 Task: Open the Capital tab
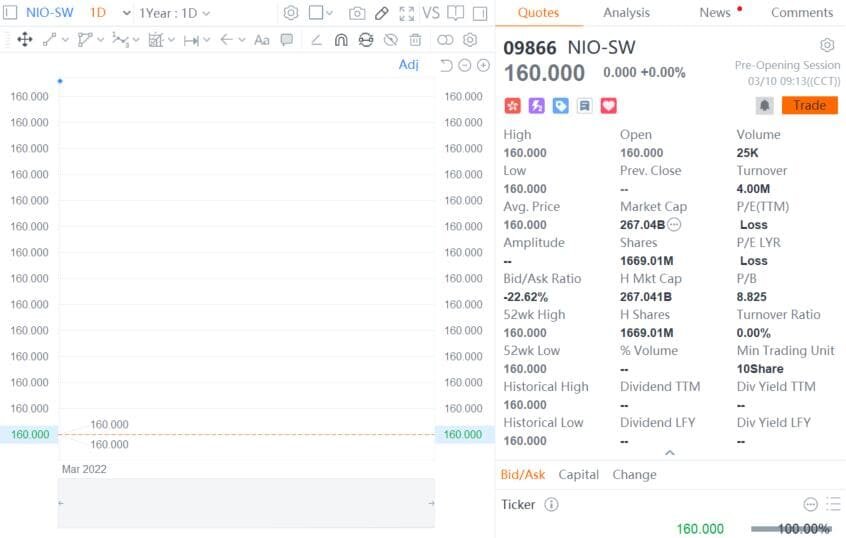coord(578,474)
